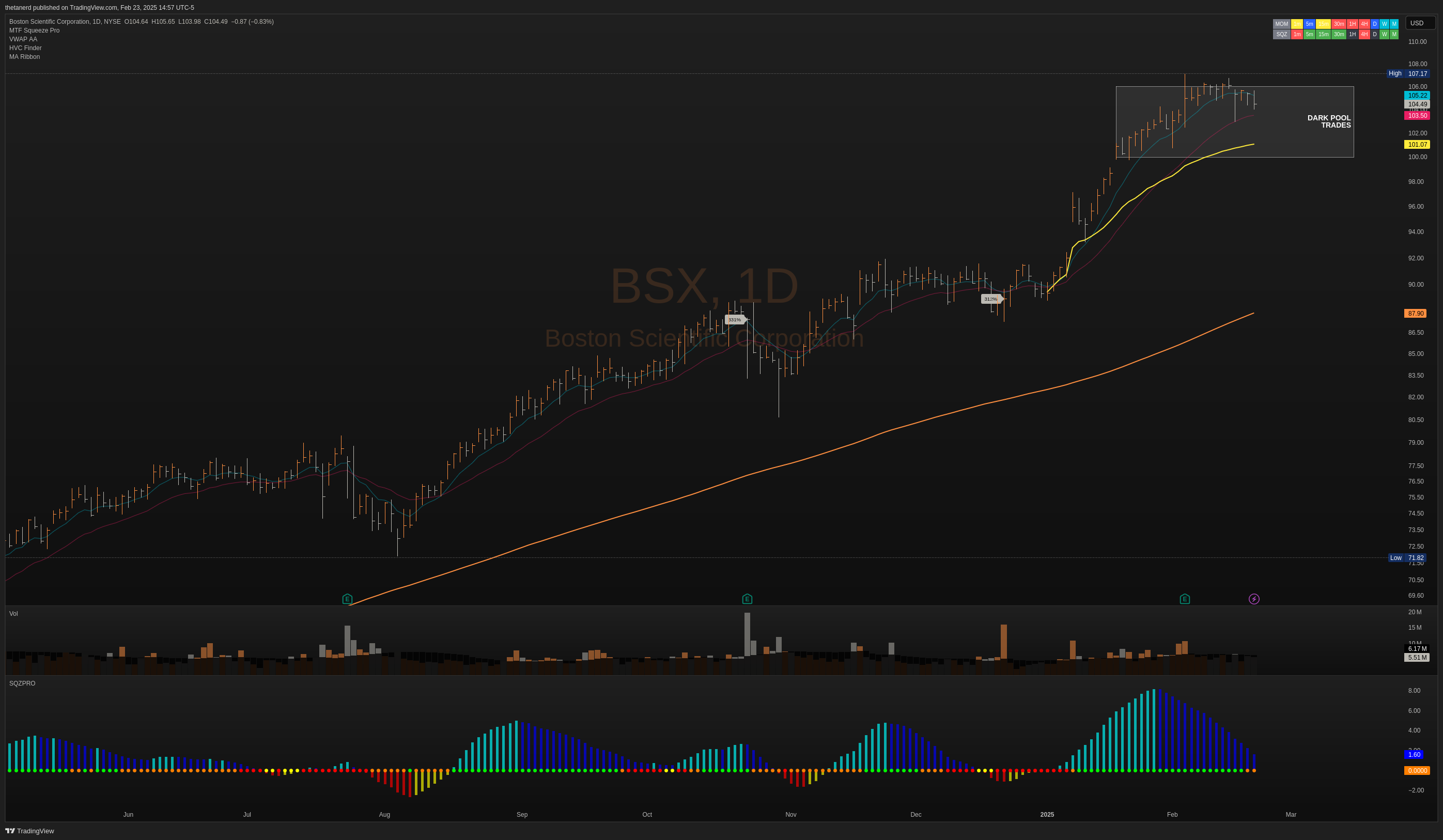Click the July earnings E marker
The image size is (1443, 840).
pos(347,599)
